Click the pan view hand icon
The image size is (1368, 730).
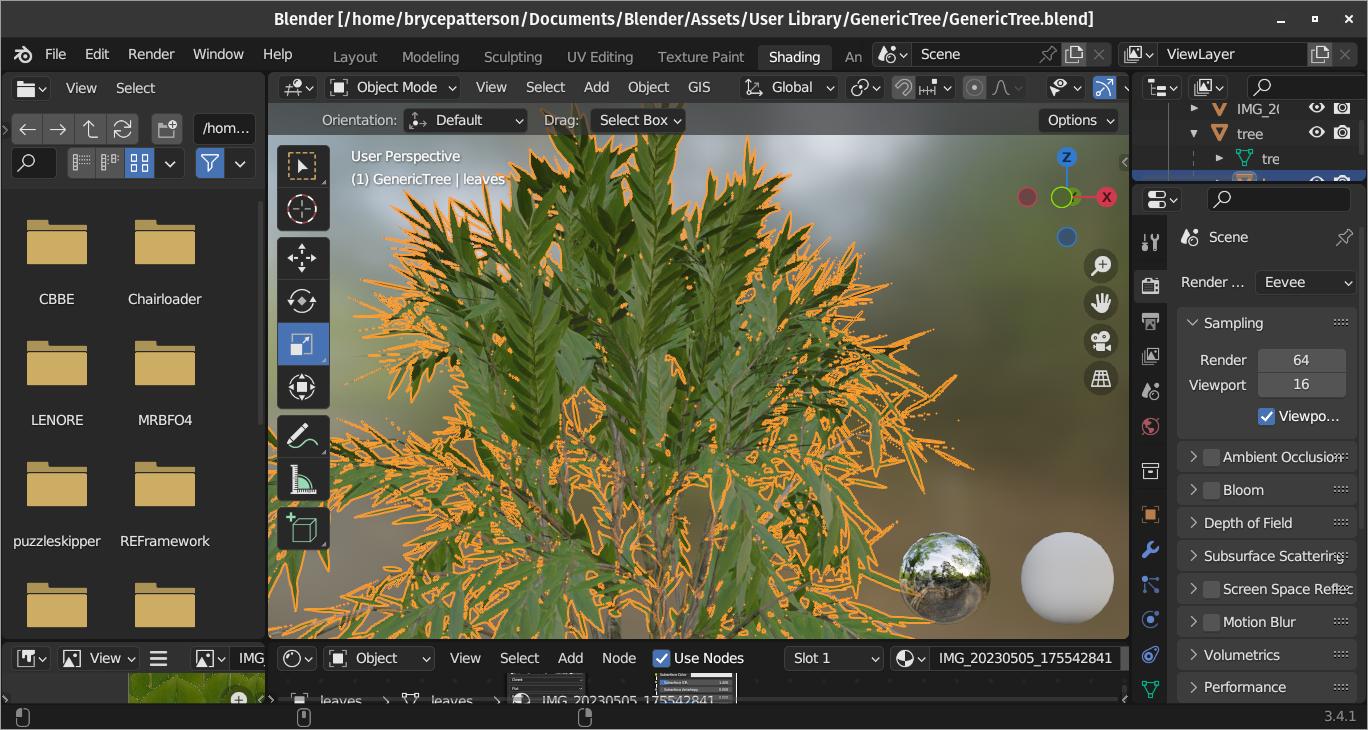tap(1101, 303)
